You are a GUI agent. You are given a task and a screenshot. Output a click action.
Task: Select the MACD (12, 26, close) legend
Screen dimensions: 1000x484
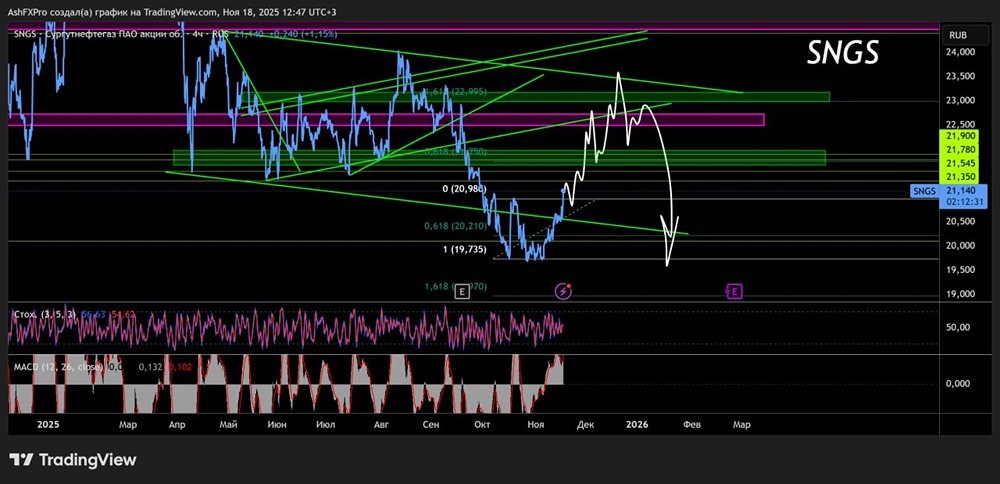pyautogui.click(x=59, y=367)
